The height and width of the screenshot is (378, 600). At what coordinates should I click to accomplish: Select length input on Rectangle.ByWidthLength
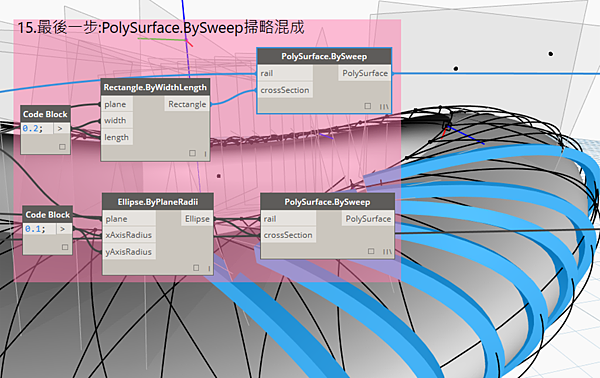point(117,137)
